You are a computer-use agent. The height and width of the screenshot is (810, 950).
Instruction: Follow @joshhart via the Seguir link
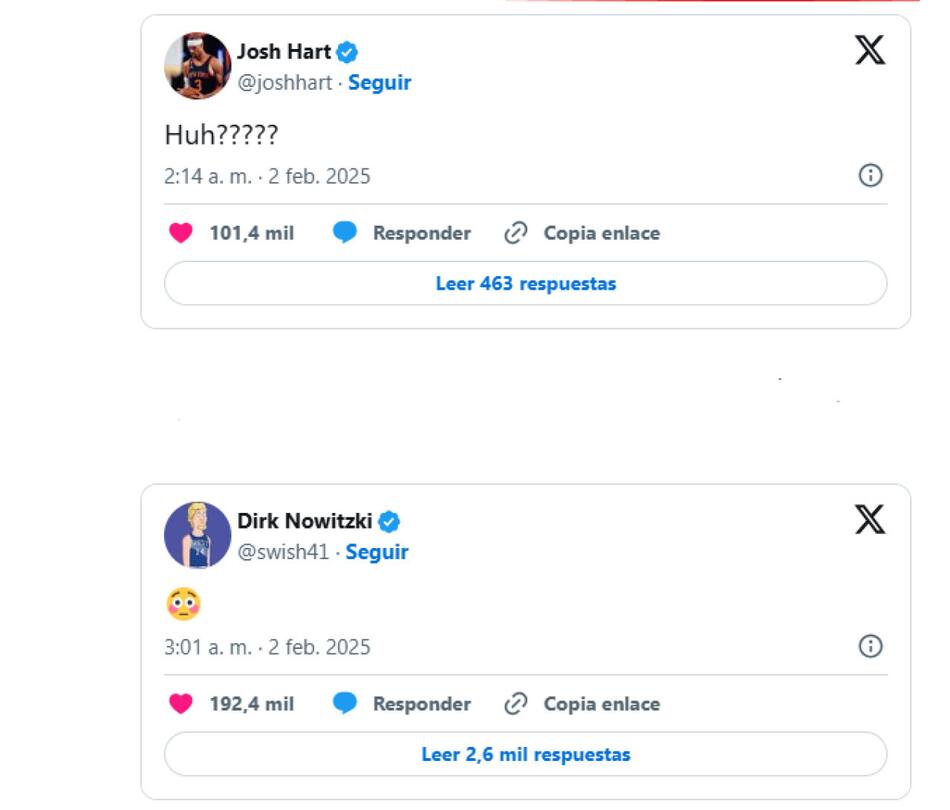379,83
